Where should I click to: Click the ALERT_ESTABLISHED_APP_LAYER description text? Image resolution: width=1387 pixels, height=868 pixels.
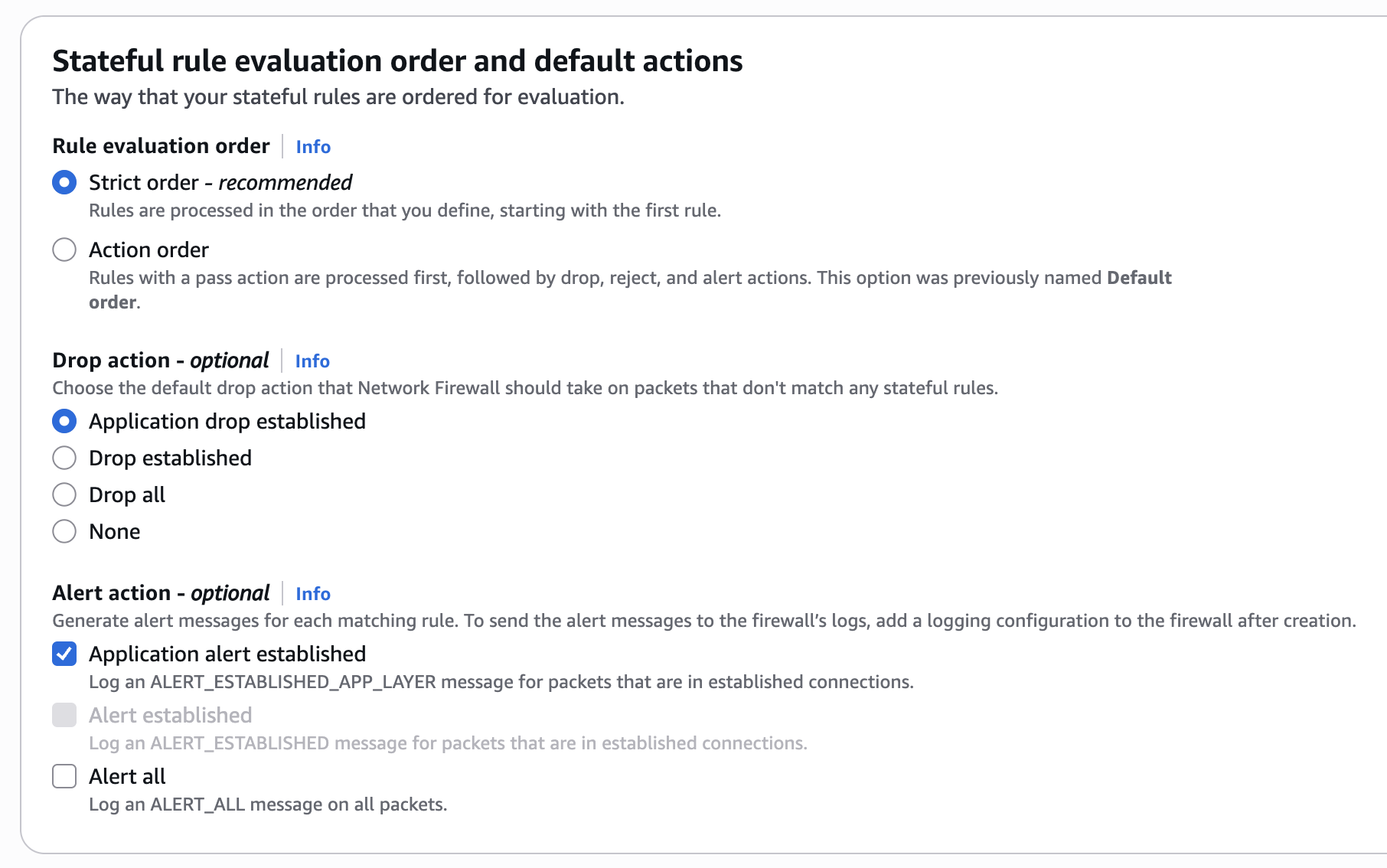501,683
